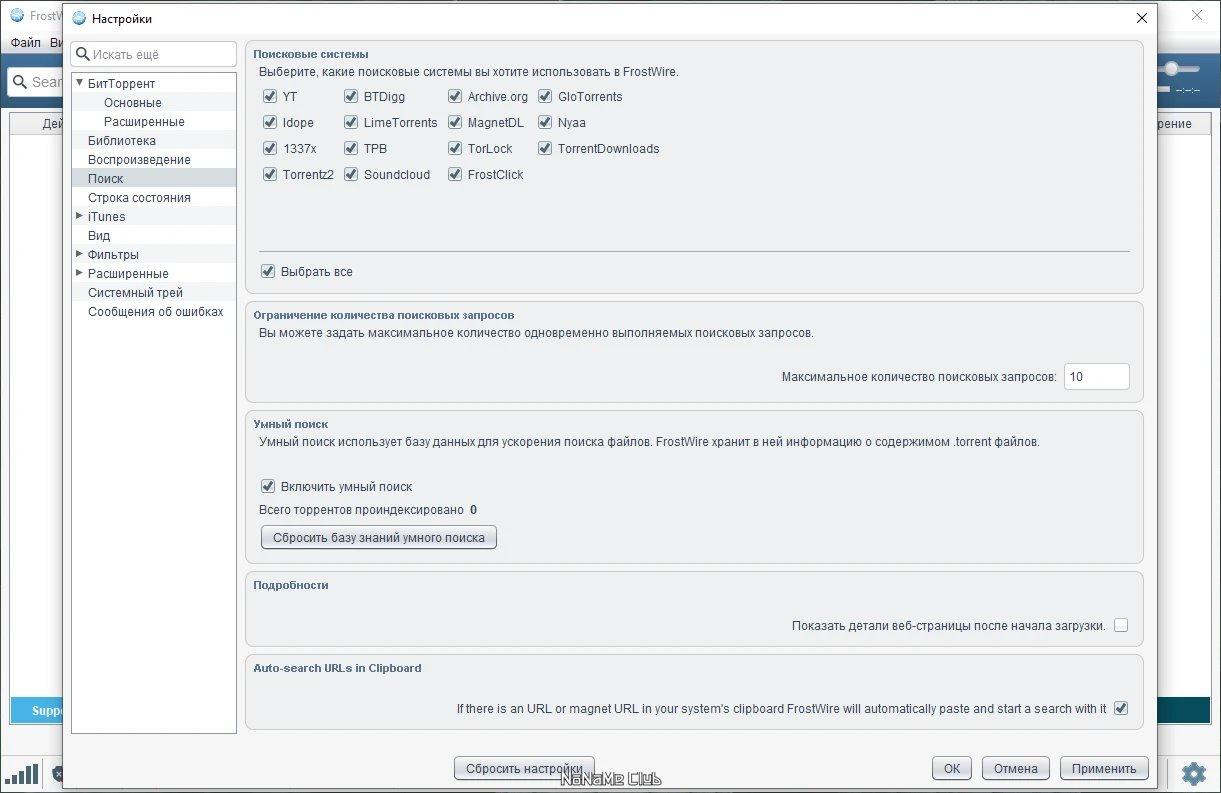Click the signal strength bars icon
The height and width of the screenshot is (793, 1221).
22,773
